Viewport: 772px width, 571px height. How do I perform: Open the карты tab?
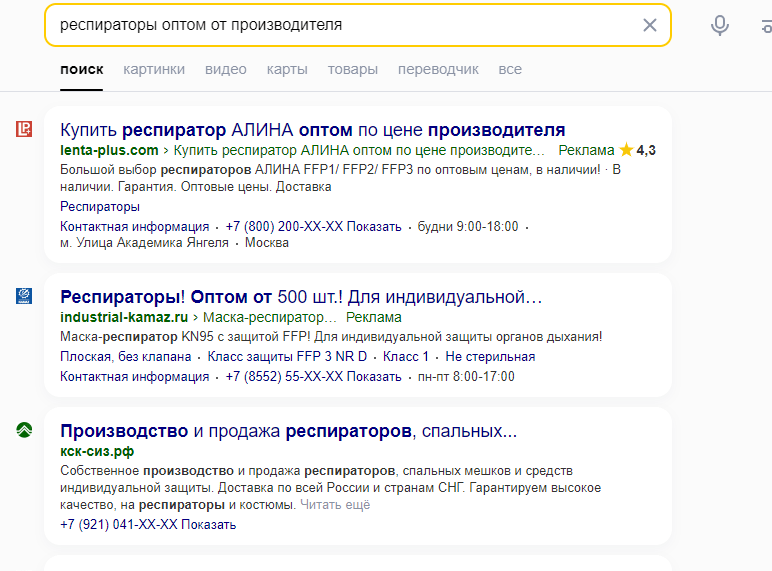click(287, 69)
